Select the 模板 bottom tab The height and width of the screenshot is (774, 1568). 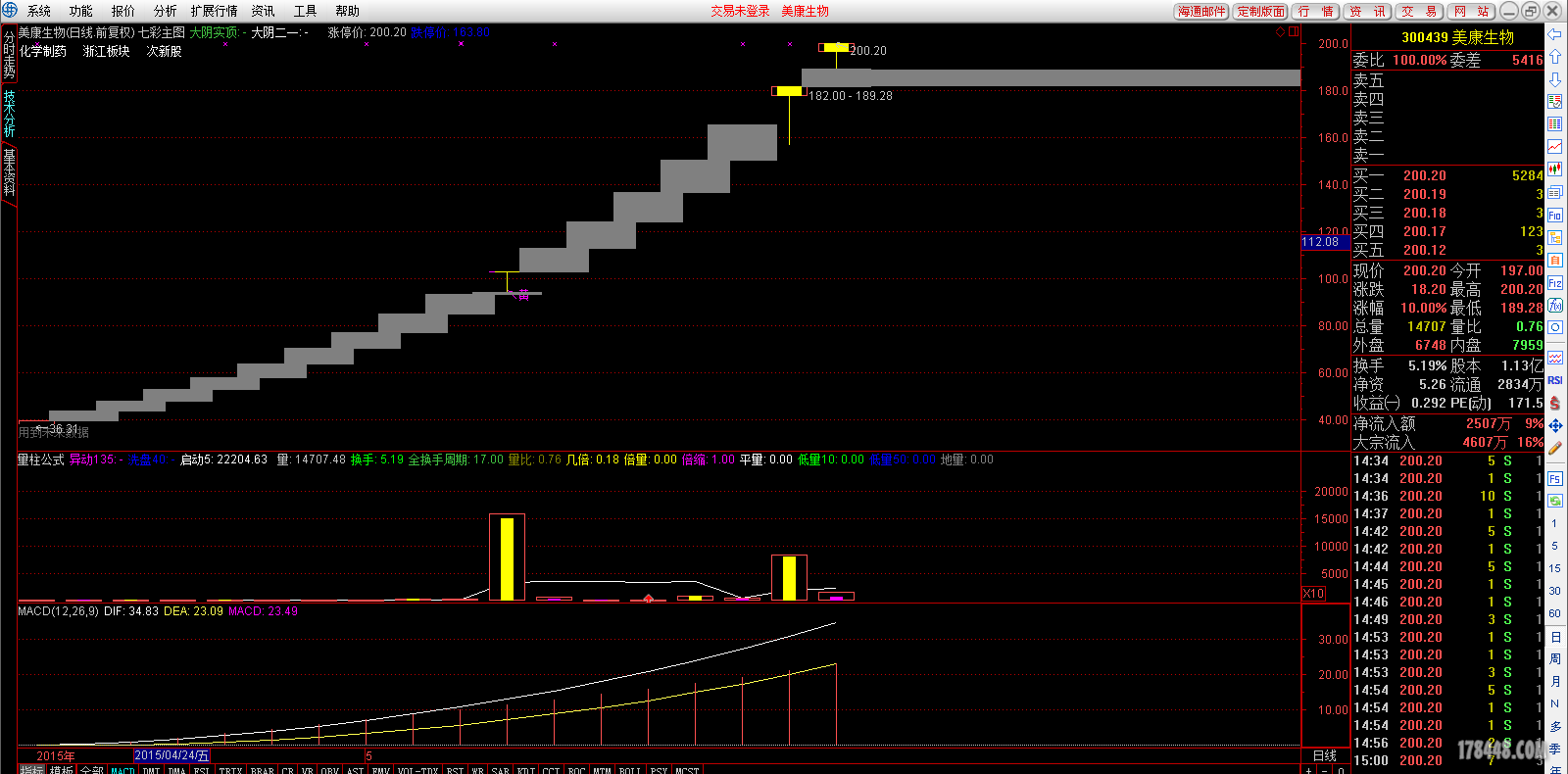(62, 770)
